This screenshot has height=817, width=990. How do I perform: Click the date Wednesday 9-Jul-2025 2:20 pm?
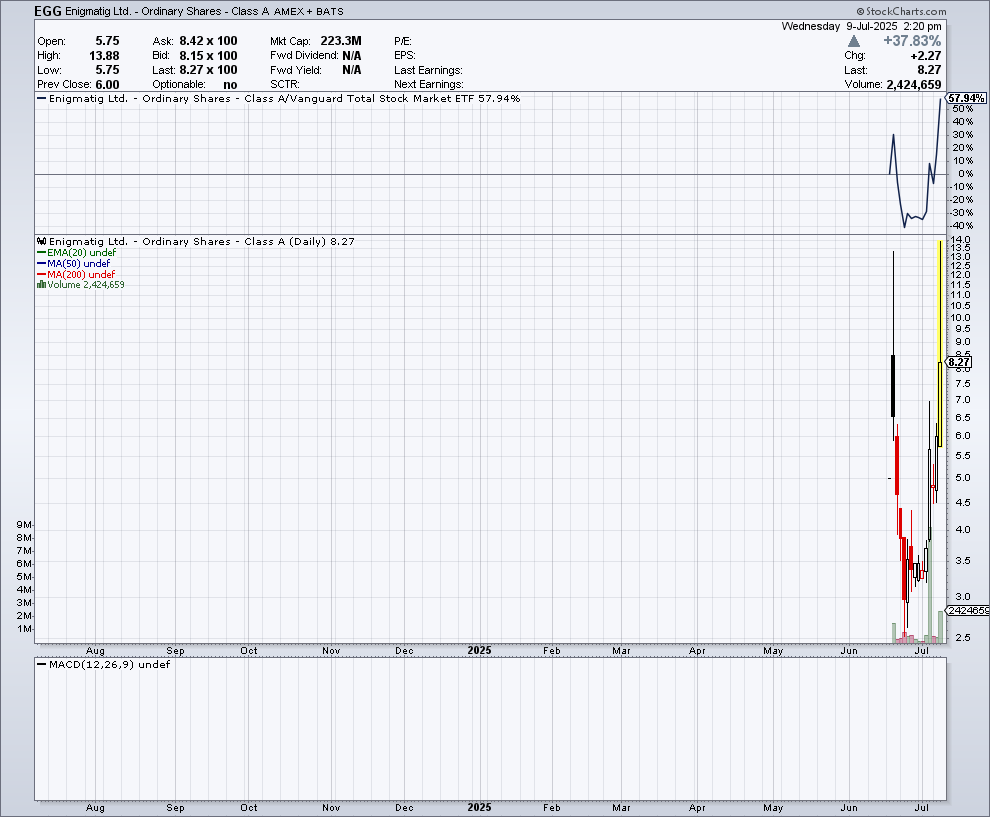point(861,26)
